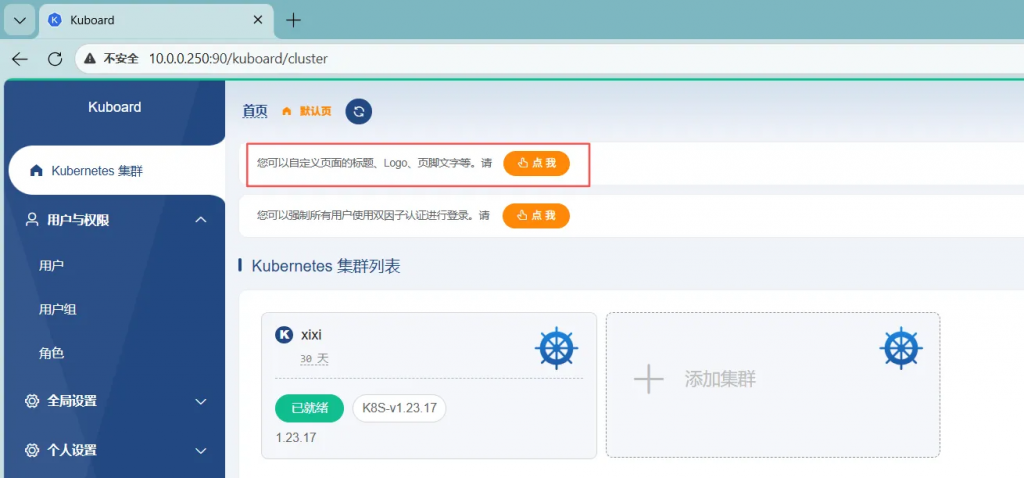This screenshot has height=478, width=1024.
Task: Collapse the 用户与权限 sidebar section
Action: click(200, 220)
